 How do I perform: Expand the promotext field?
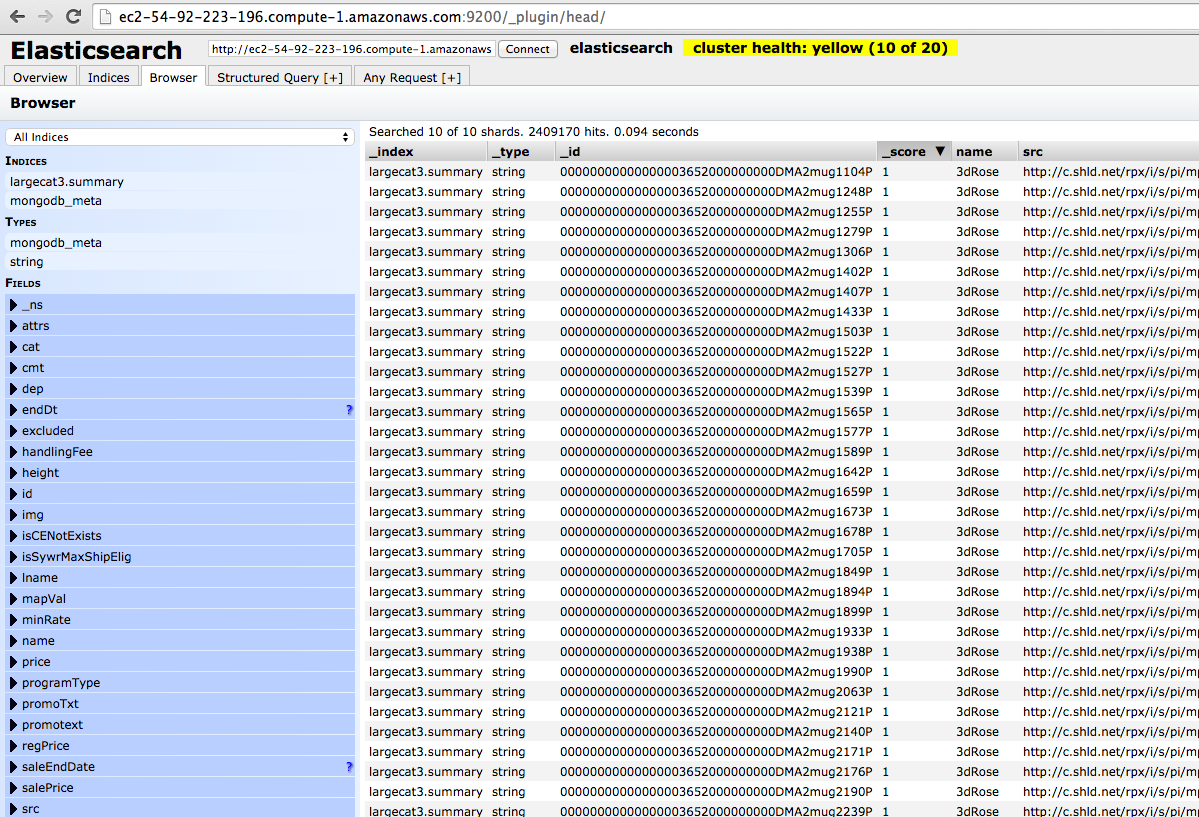(x=13, y=725)
